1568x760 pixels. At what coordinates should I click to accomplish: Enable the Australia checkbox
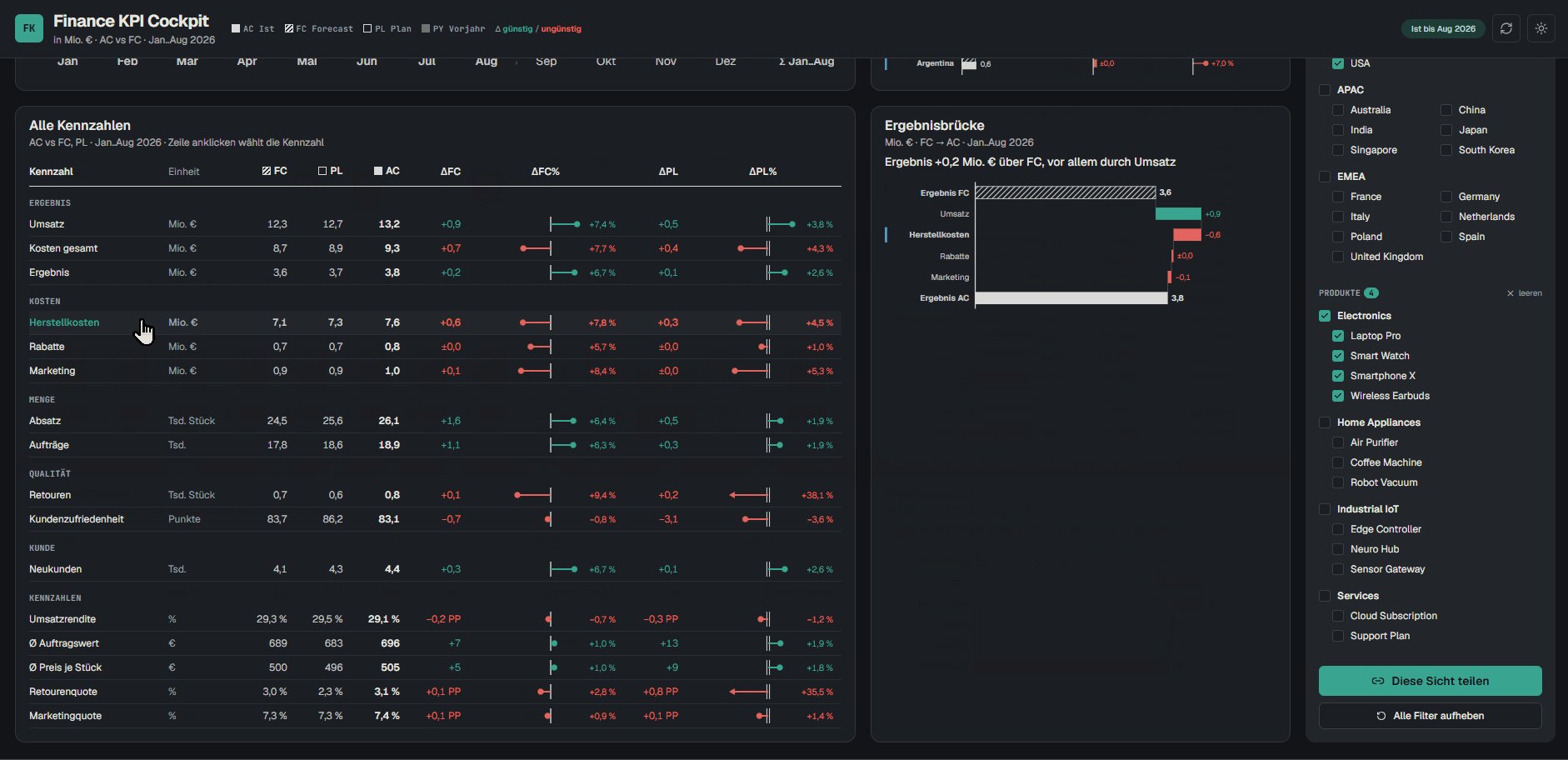(x=1338, y=110)
